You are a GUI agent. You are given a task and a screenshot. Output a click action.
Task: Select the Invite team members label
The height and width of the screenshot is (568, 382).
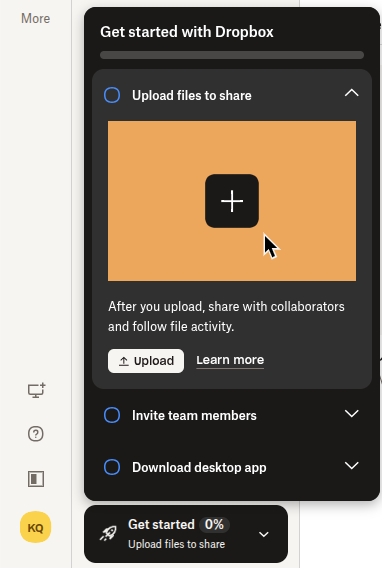pos(194,415)
